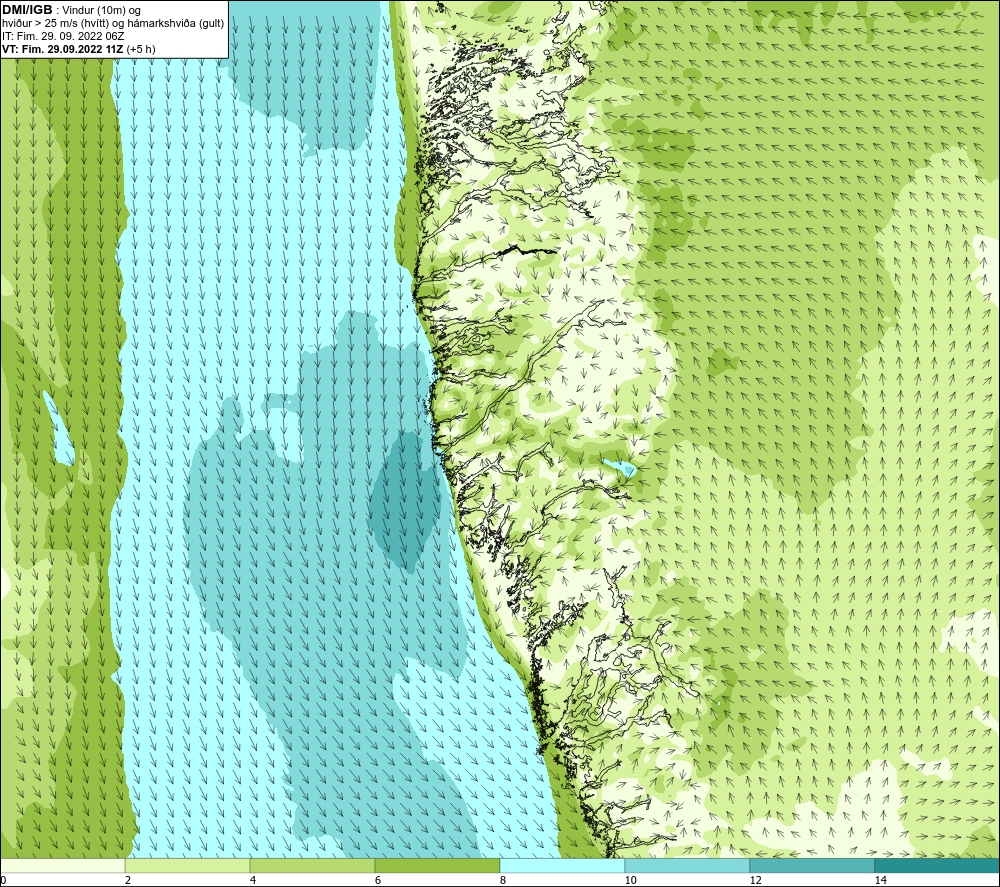Click the legend label "8"

[503, 881]
